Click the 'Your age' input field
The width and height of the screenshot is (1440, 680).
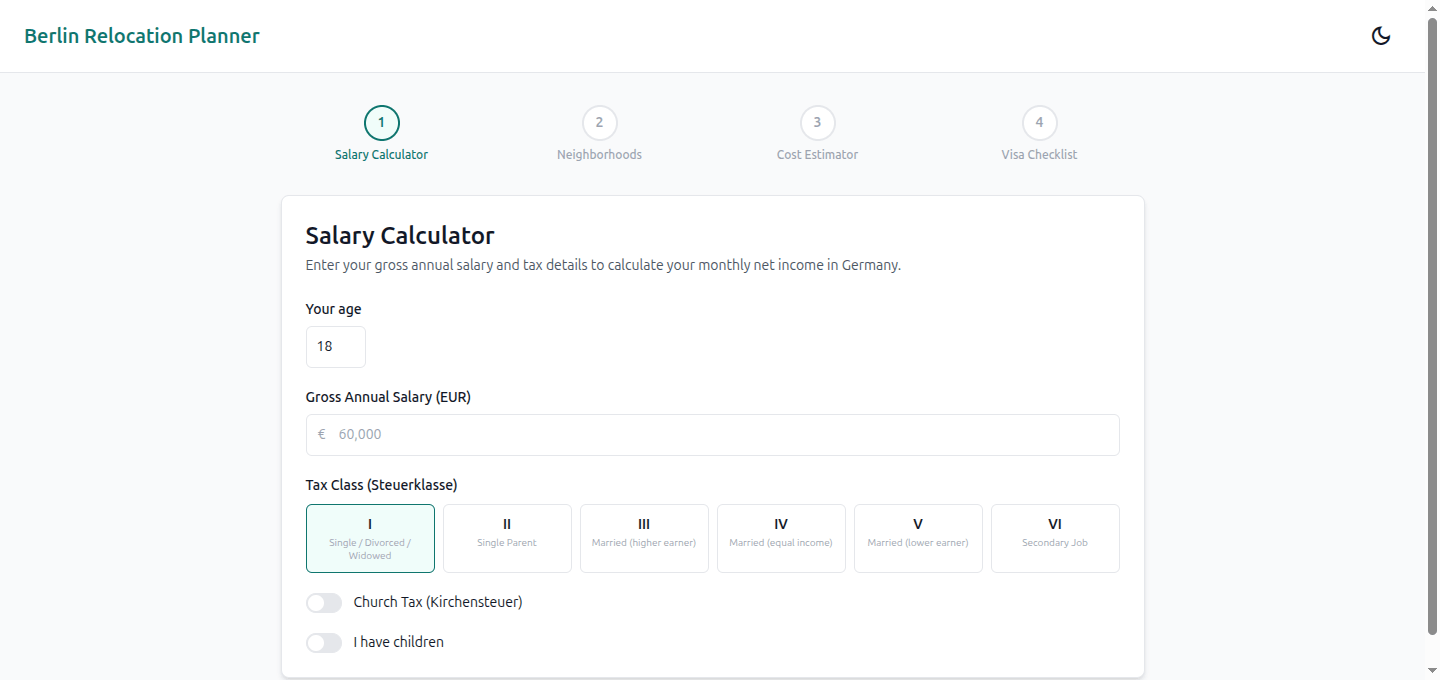pyautogui.click(x=335, y=346)
